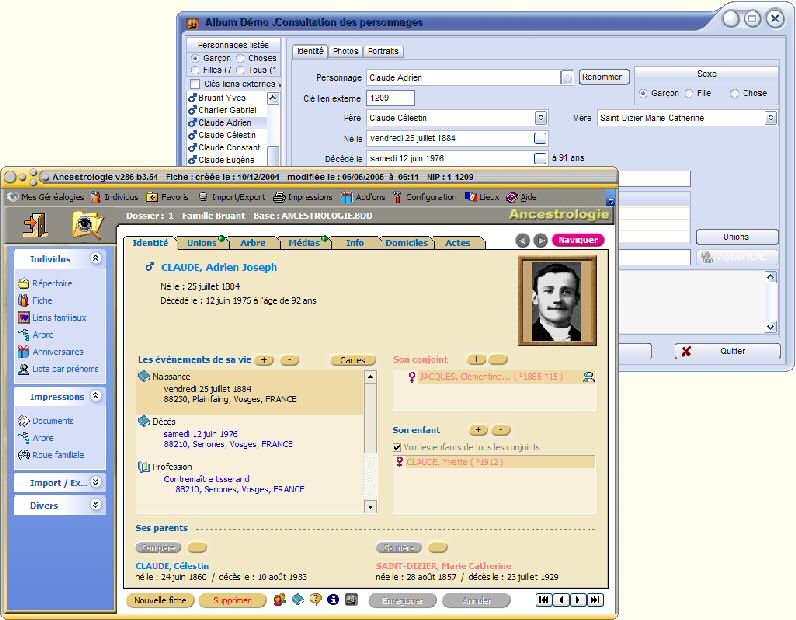This screenshot has width=796, height=620.
Task: Switch to the Médias tab
Action: pyautogui.click(x=303, y=242)
